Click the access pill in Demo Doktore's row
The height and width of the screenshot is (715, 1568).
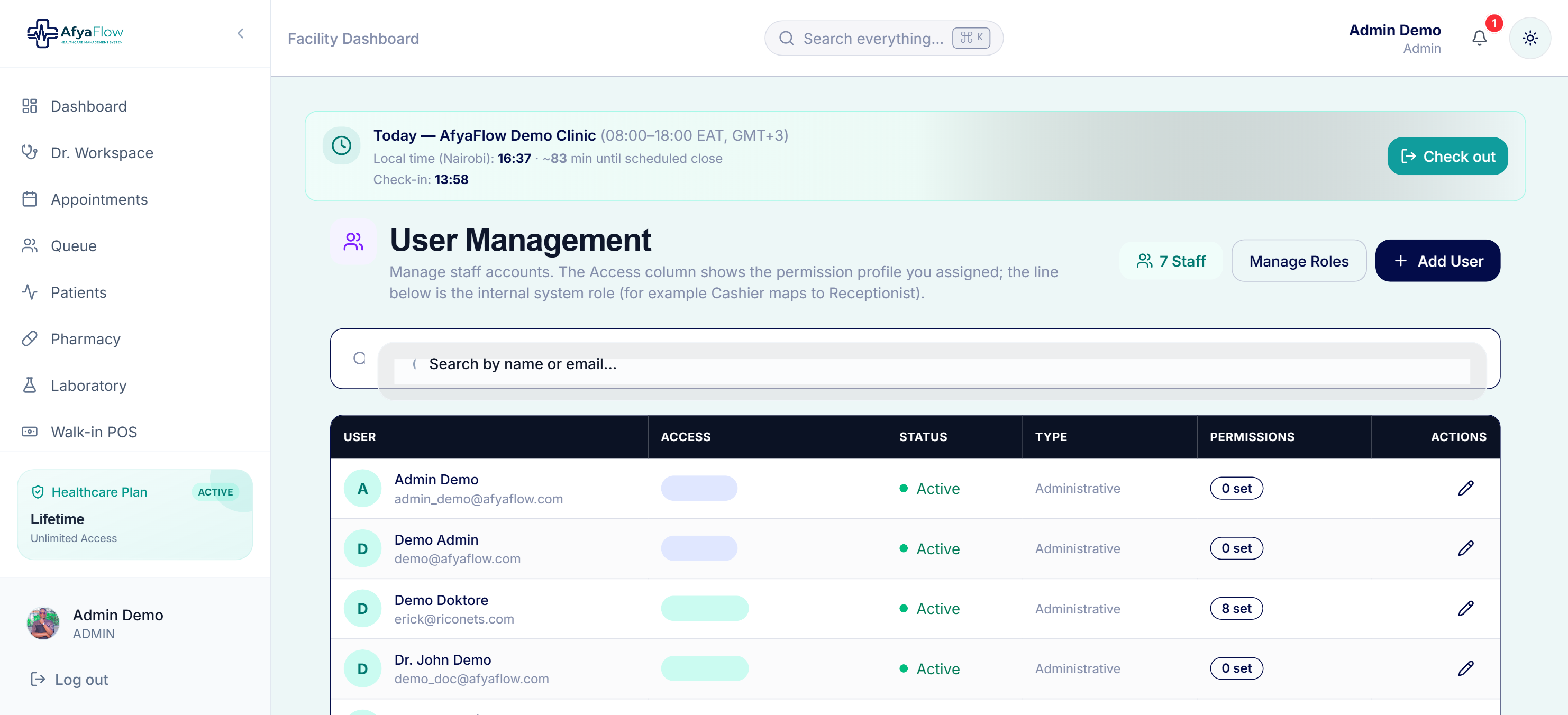705,609
